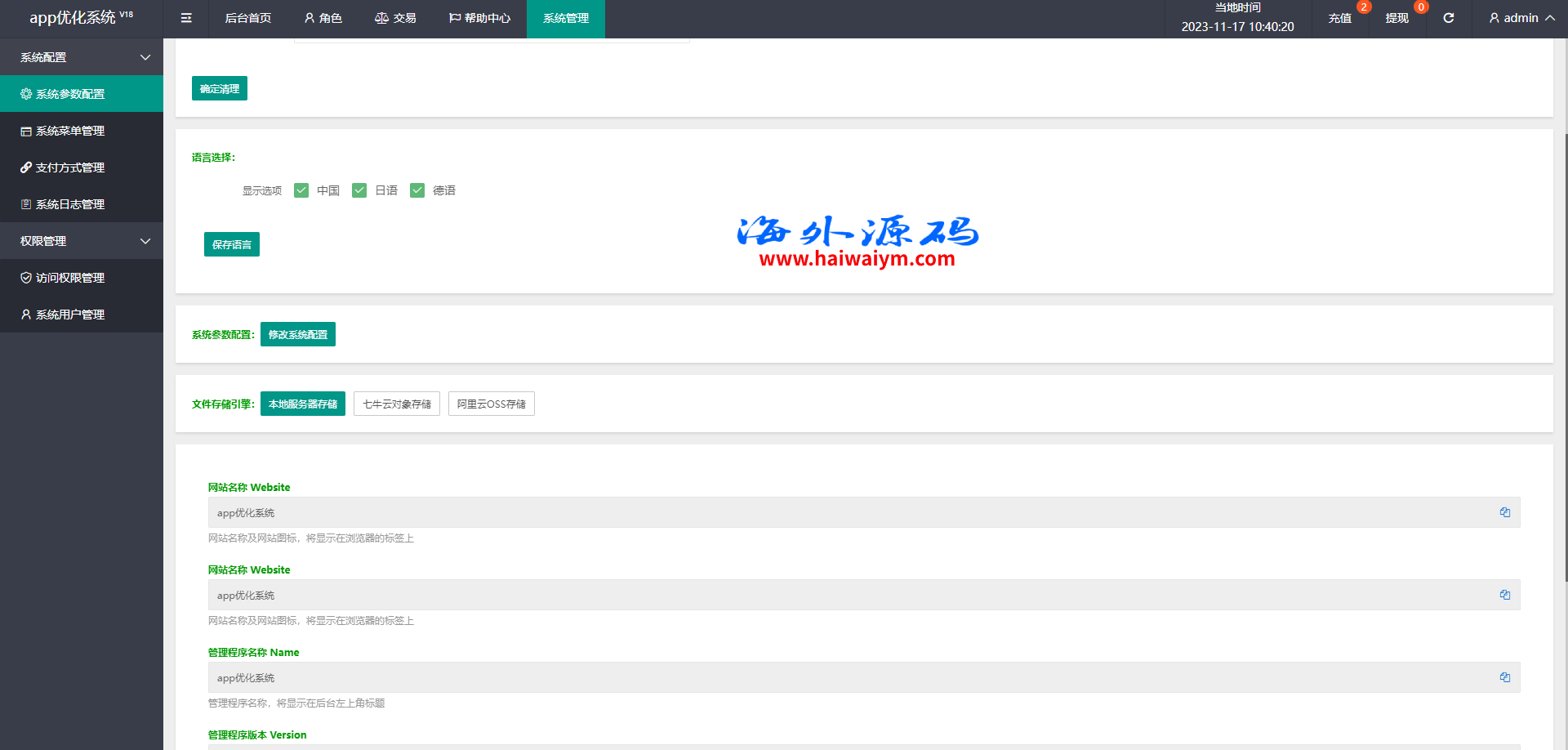Screen dimensions: 1568x750
Task: Uncheck the 中国 language checkbox
Action: (x=301, y=190)
